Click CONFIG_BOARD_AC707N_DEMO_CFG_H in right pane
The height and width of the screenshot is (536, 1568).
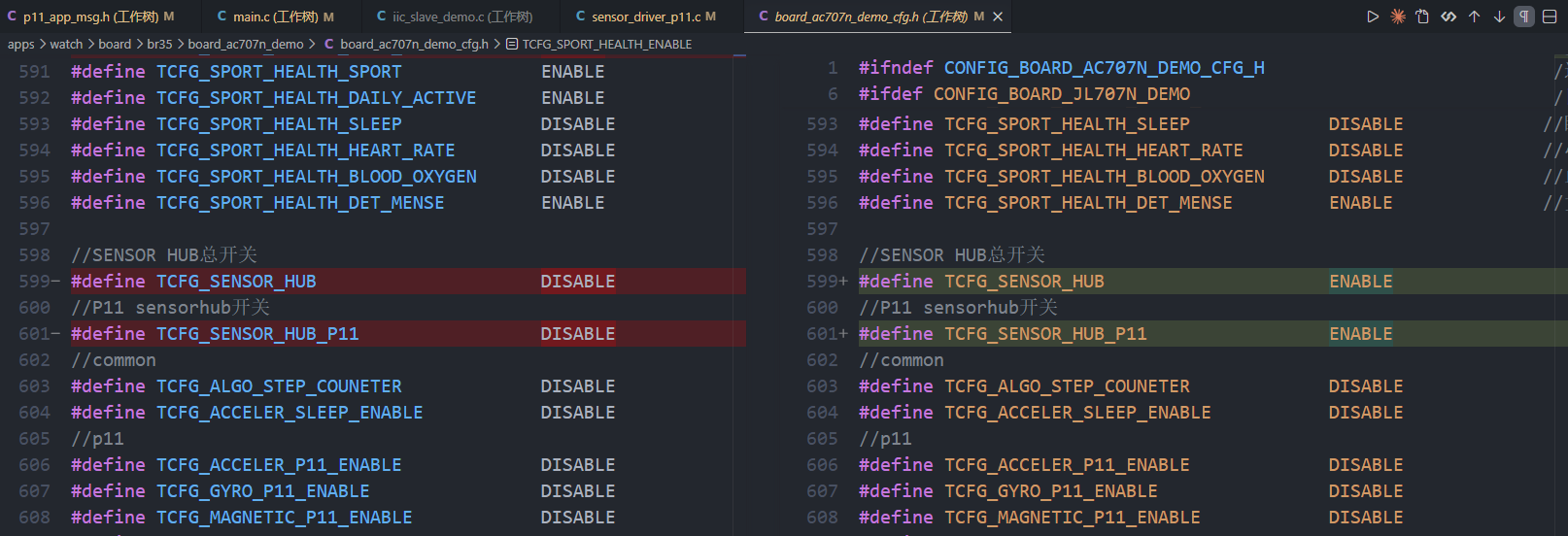coord(1105,68)
